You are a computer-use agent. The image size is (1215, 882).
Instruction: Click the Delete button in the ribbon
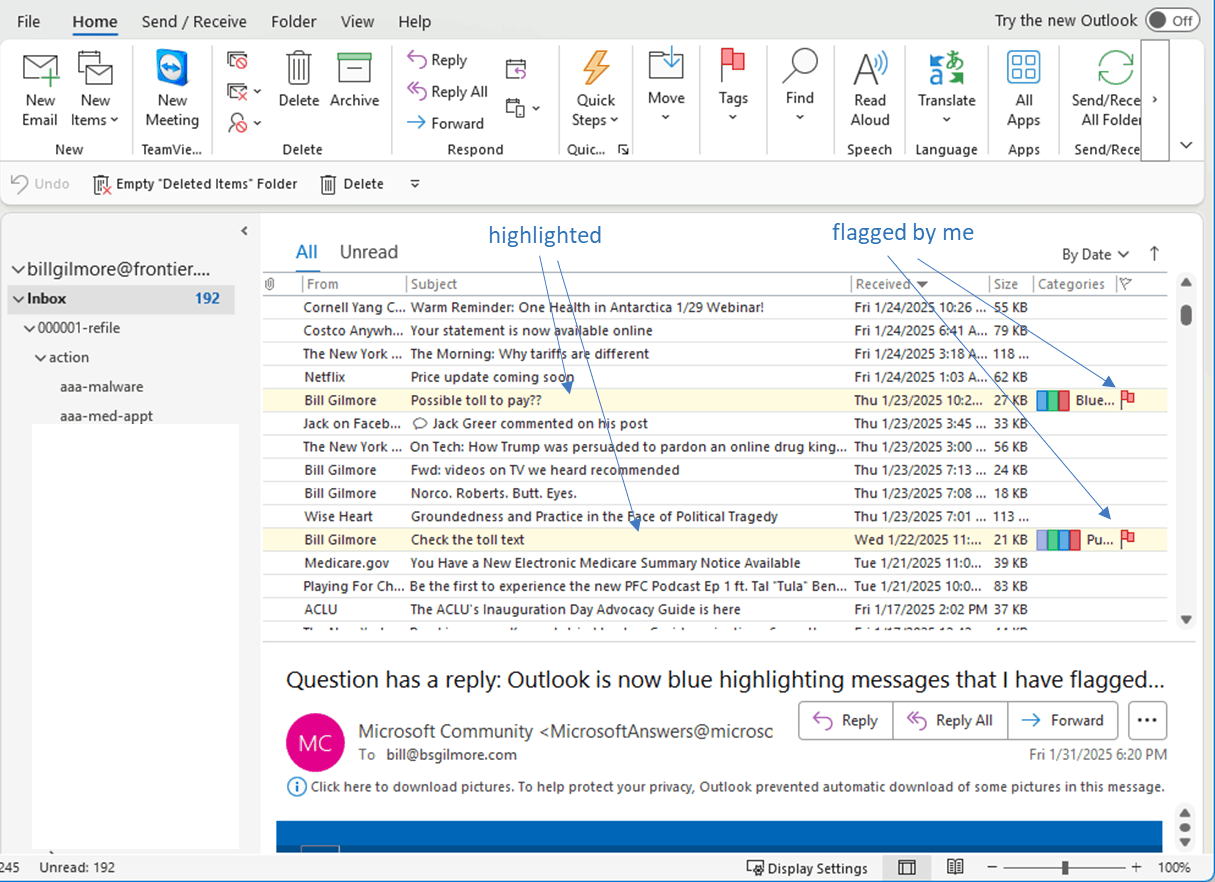point(298,80)
